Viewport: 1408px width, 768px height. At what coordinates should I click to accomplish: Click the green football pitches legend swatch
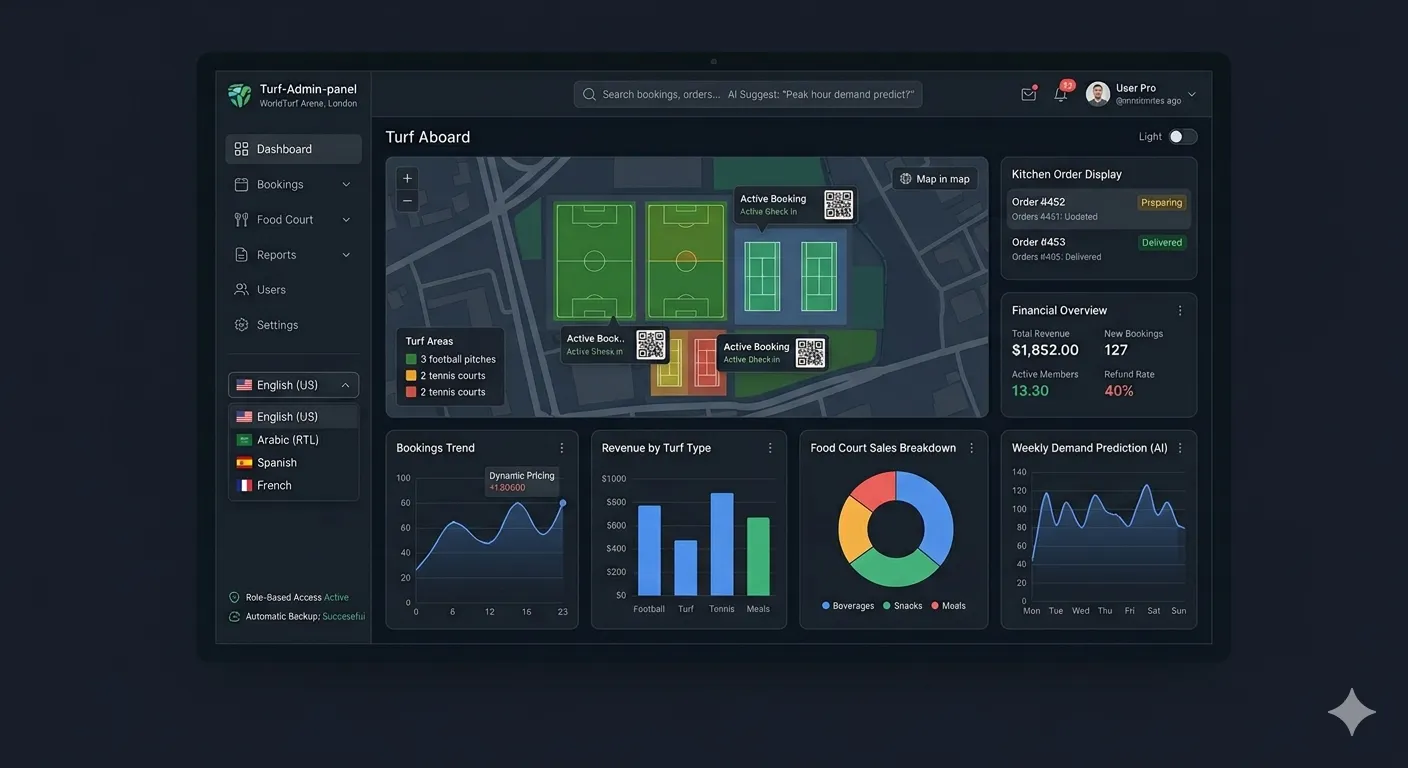(x=411, y=359)
